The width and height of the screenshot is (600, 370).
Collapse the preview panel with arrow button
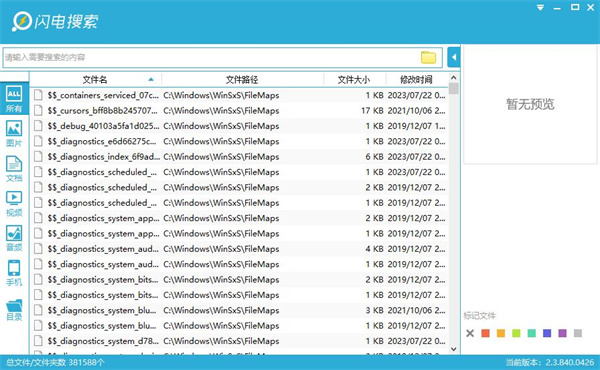click(x=454, y=57)
